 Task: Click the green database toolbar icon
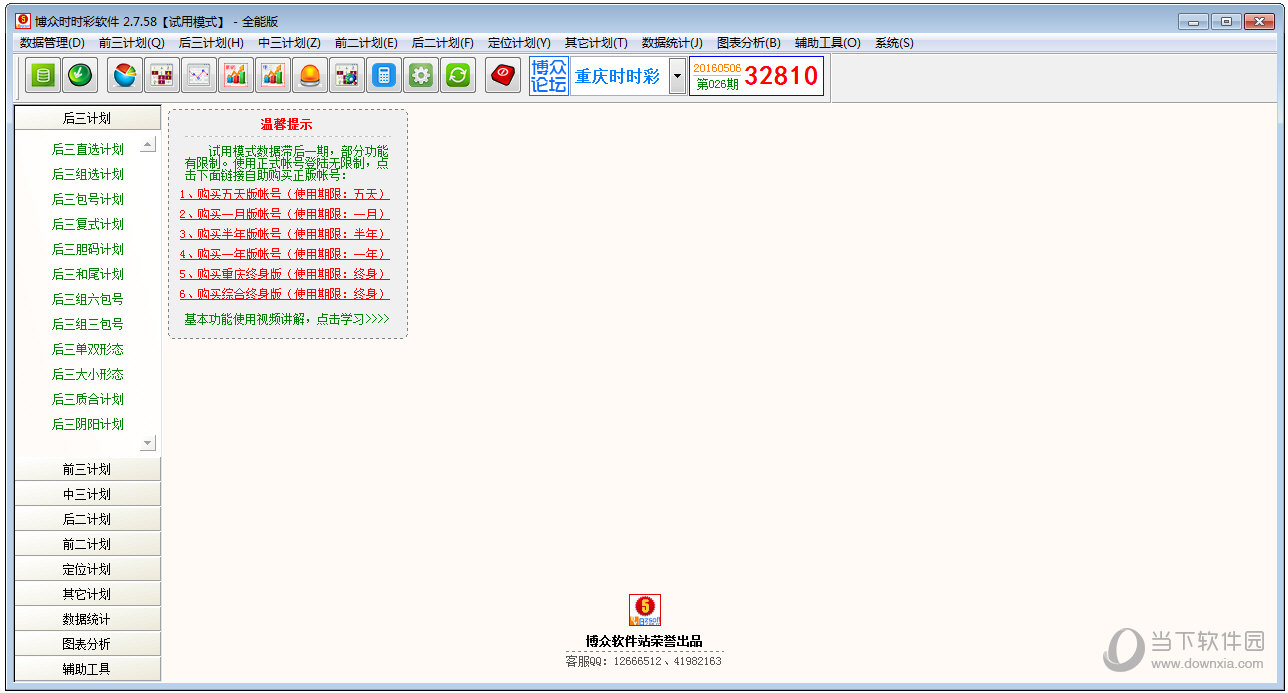coord(42,75)
